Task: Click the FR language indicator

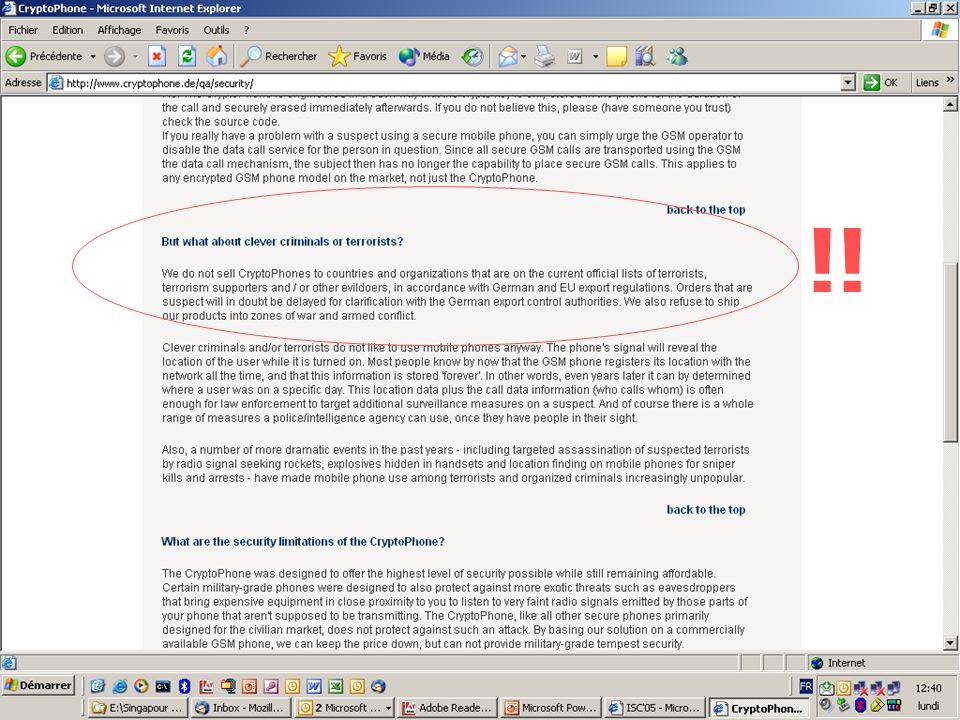Action: (806, 686)
